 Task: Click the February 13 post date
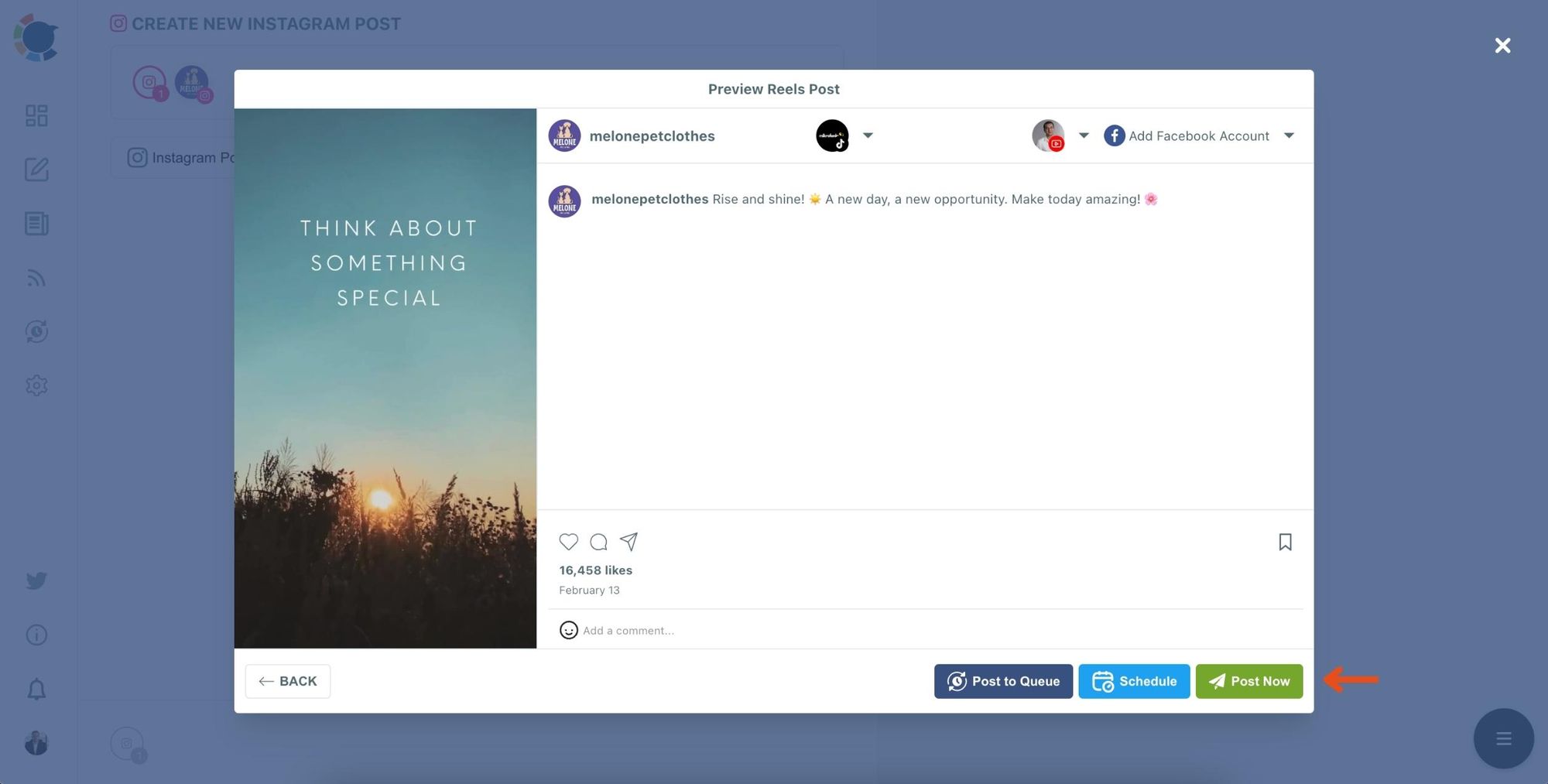(589, 590)
